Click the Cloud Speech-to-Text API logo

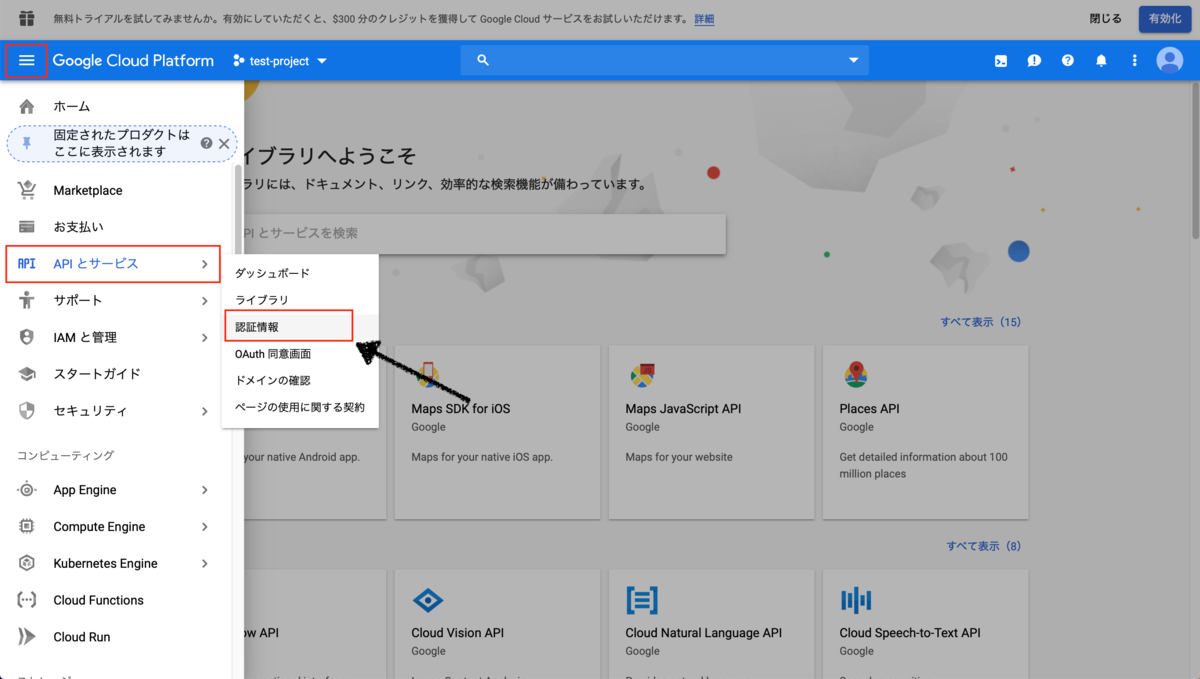click(856, 600)
